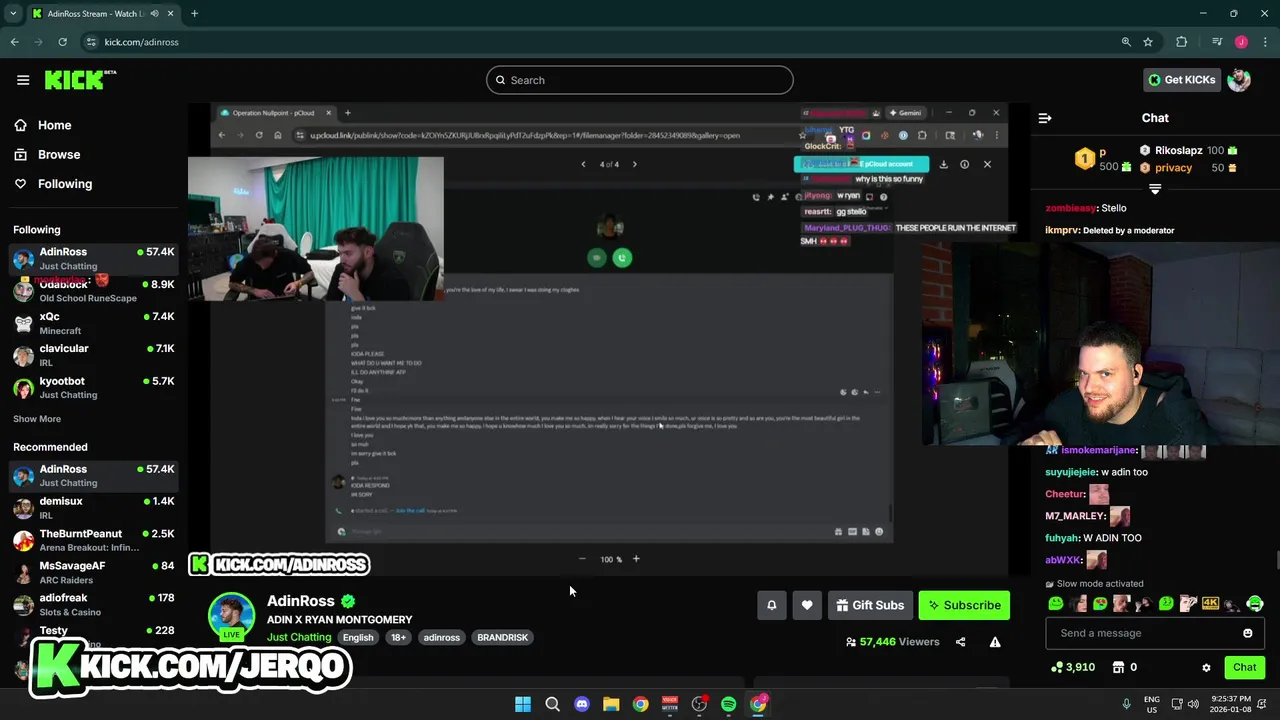Click AdinRoss streamer avatar
1280x720 pixels.
231,615
